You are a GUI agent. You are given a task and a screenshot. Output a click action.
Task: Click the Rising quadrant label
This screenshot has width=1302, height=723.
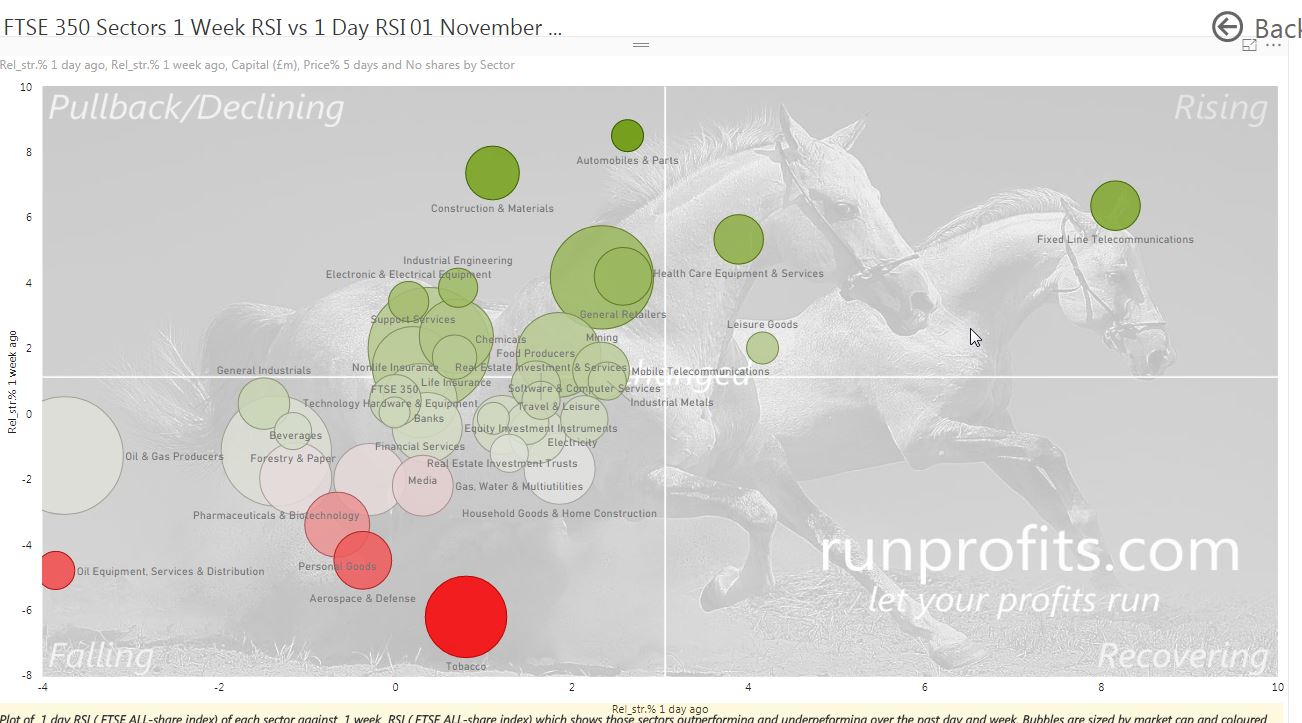pos(1220,107)
